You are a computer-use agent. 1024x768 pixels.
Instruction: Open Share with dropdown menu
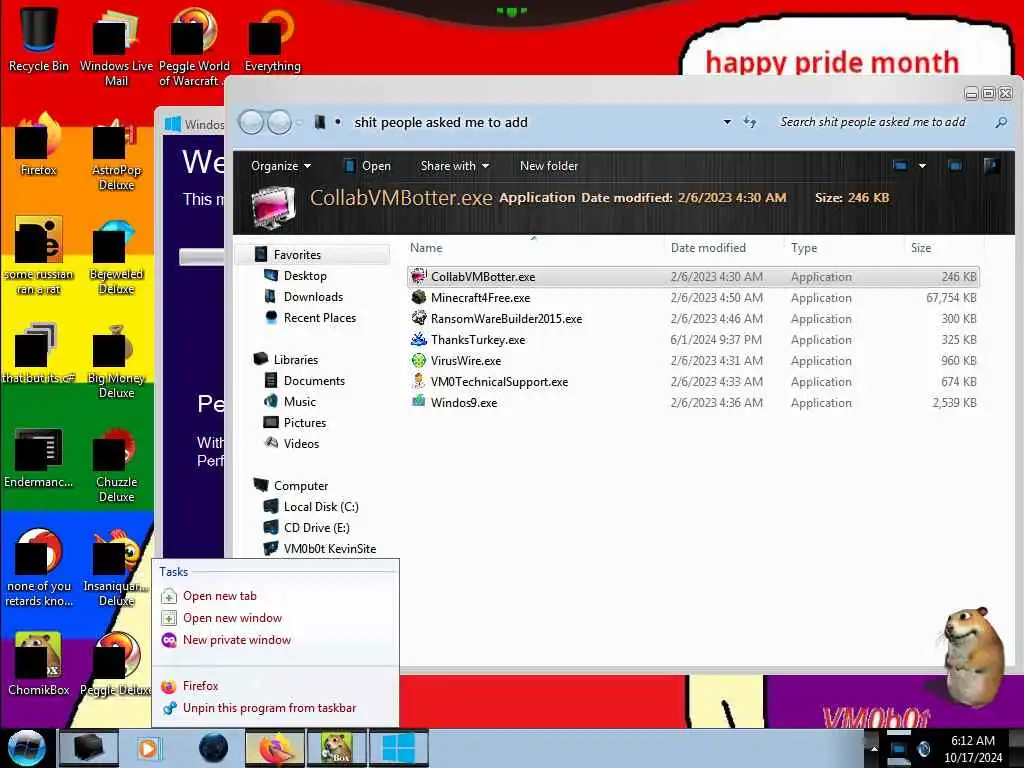[x=455, y=166]
